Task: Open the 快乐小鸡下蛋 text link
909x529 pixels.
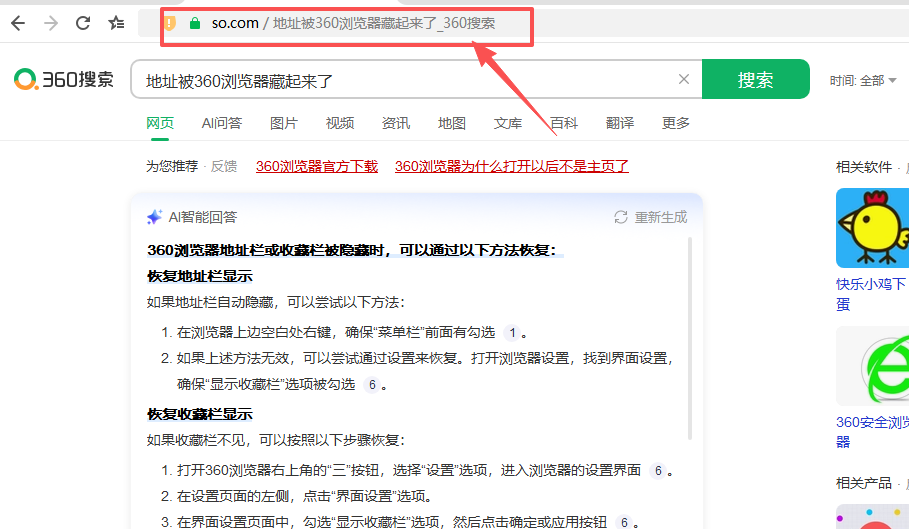Action: (x=871, y=294)
